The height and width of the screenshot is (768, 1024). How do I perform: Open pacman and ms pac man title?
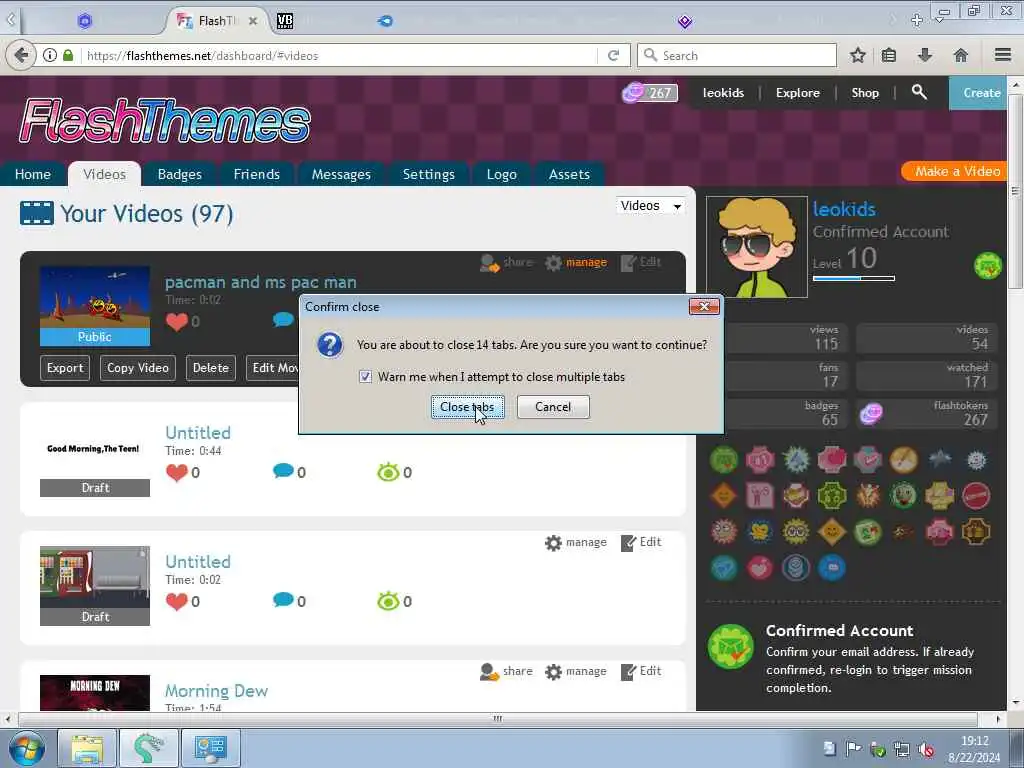pyautogui.click(x=261, y=282)
